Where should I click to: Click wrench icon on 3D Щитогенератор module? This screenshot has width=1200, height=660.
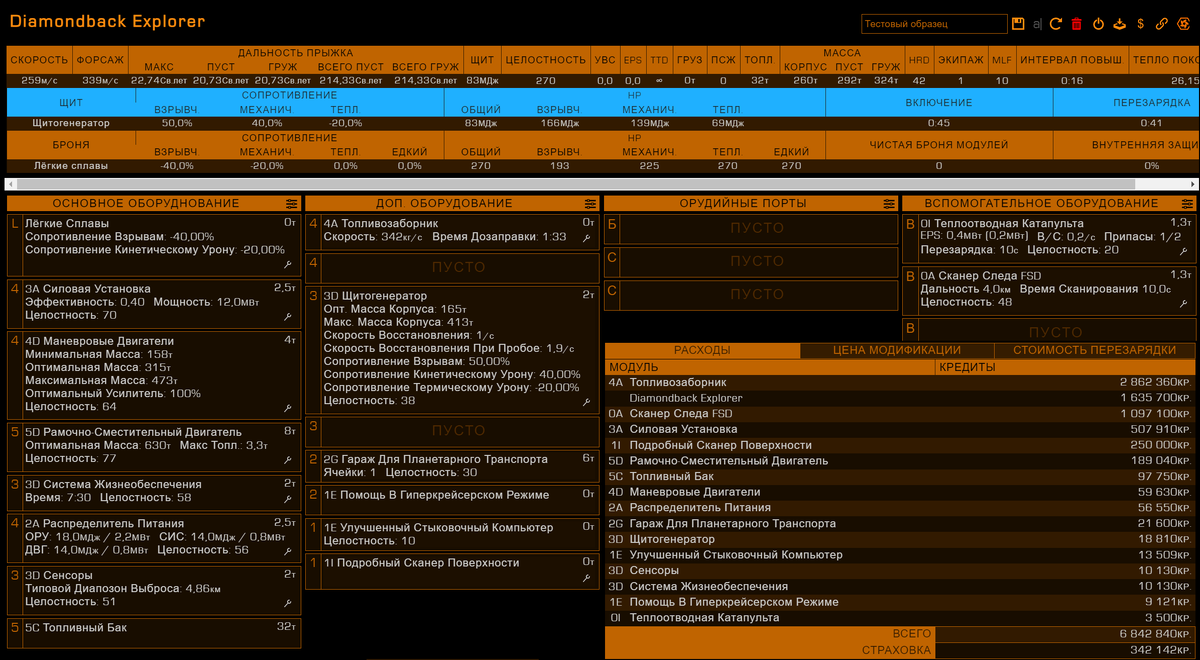pyautogui.click(x=587, y=401)
